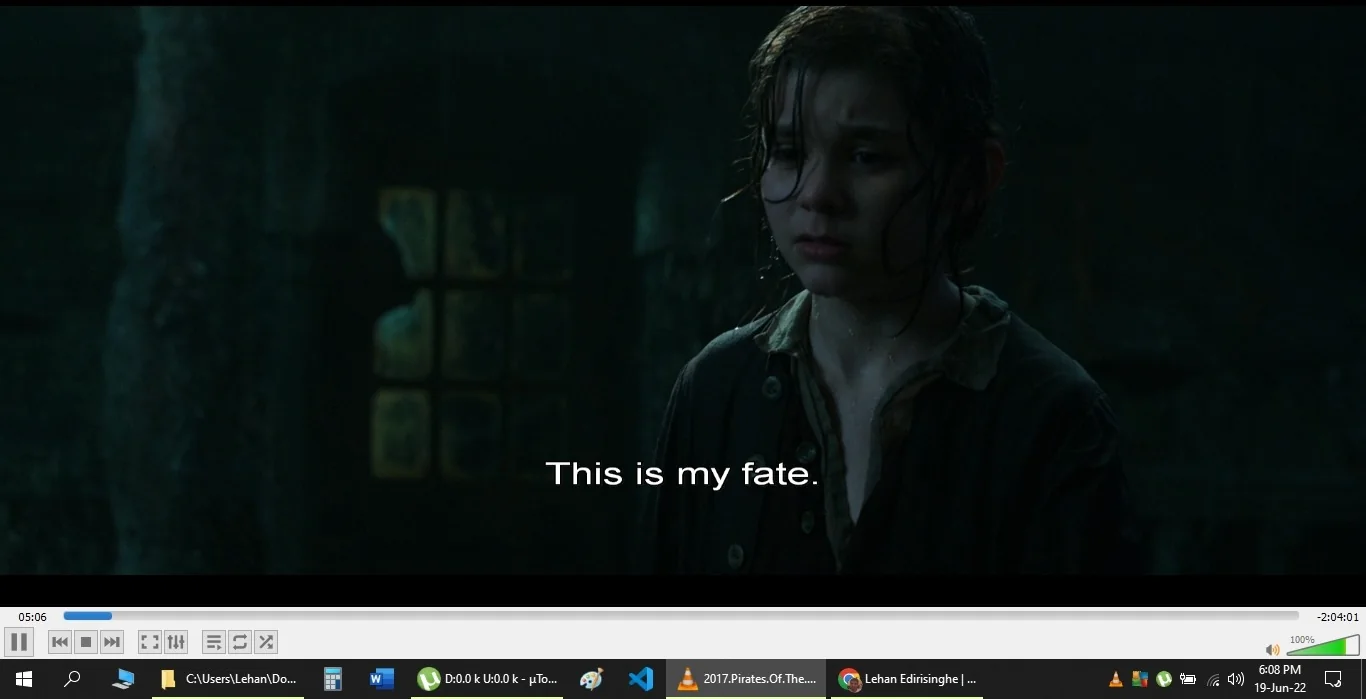Open the Calculator from the taskbar
The image size is (1366, 699).
coord(333,680)
